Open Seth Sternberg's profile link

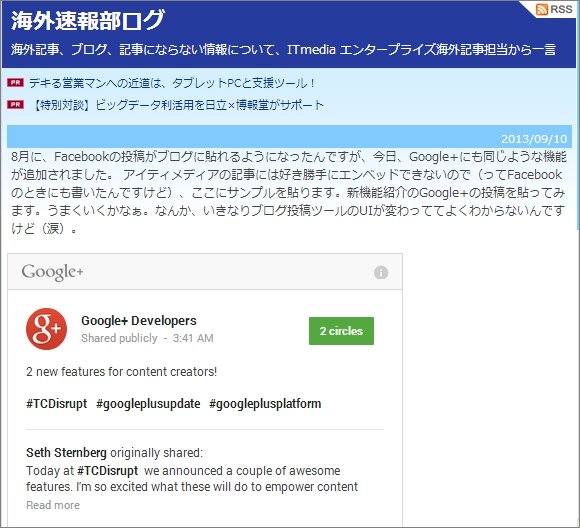click(x=66, y=453)
